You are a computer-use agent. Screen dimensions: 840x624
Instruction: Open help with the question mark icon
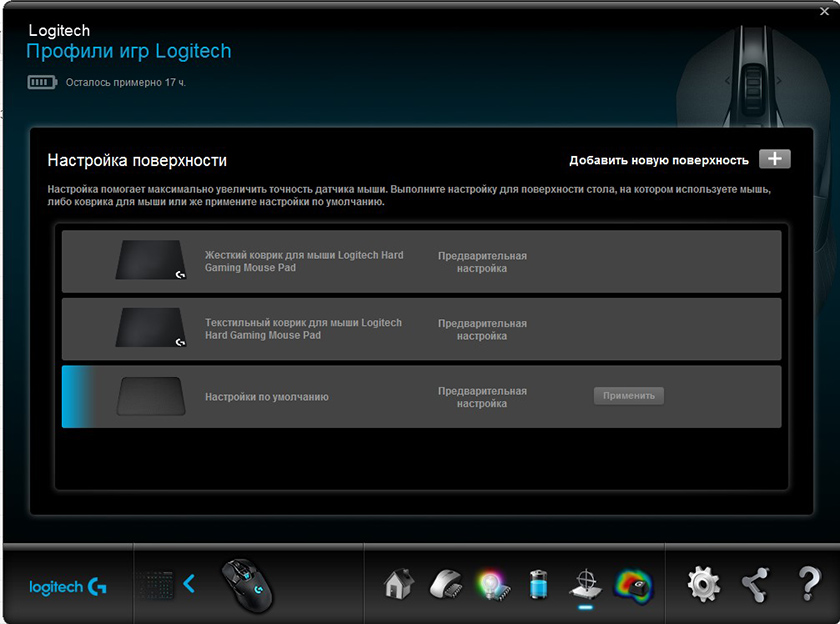click(809, 584)
